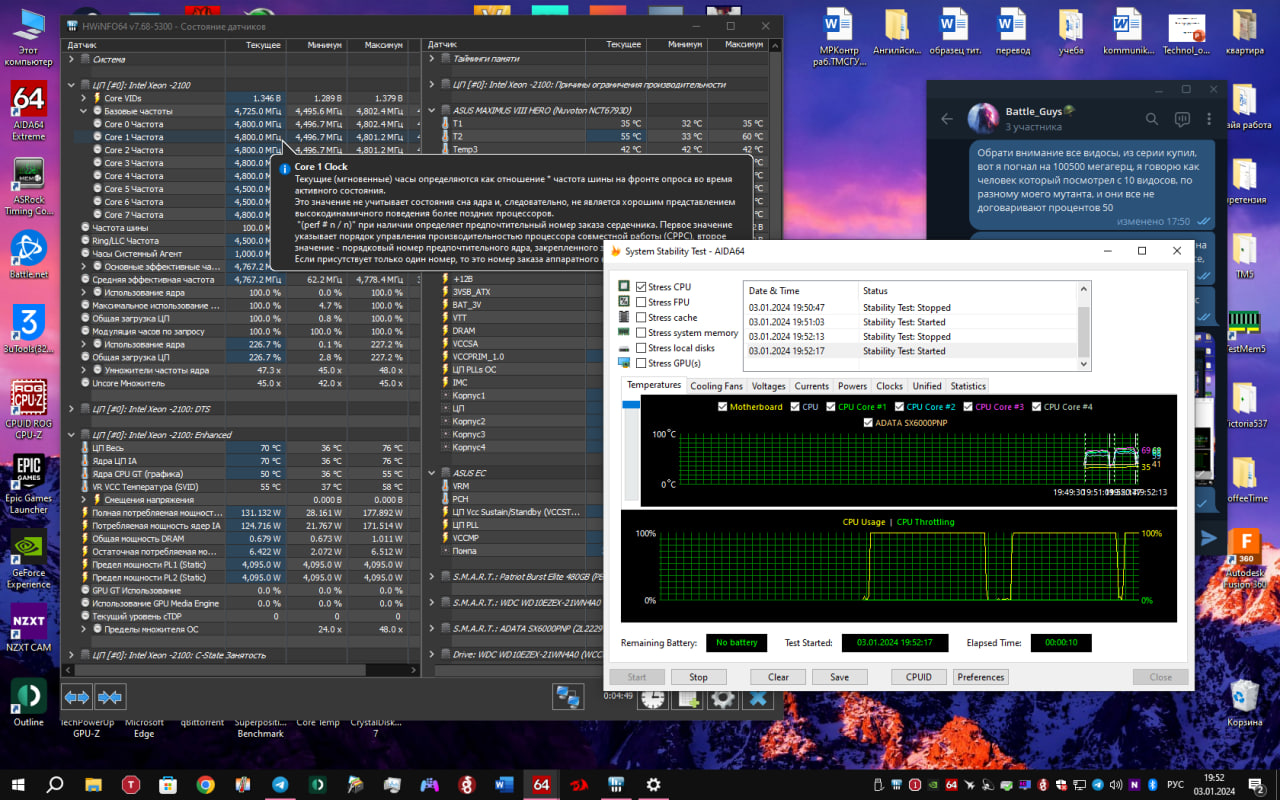The image size is (1280, 800).
Task: Launch Battle.net from the desktop
Action: point(29,255)
